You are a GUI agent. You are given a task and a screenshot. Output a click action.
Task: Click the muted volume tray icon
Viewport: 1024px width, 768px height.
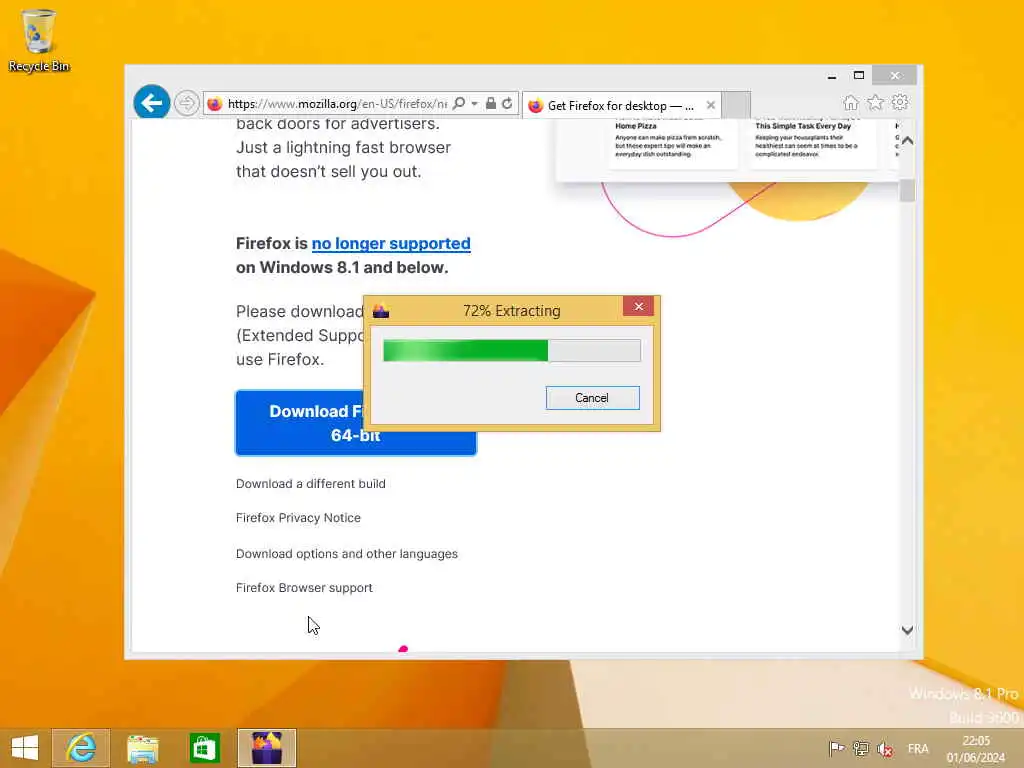point(885,749)
